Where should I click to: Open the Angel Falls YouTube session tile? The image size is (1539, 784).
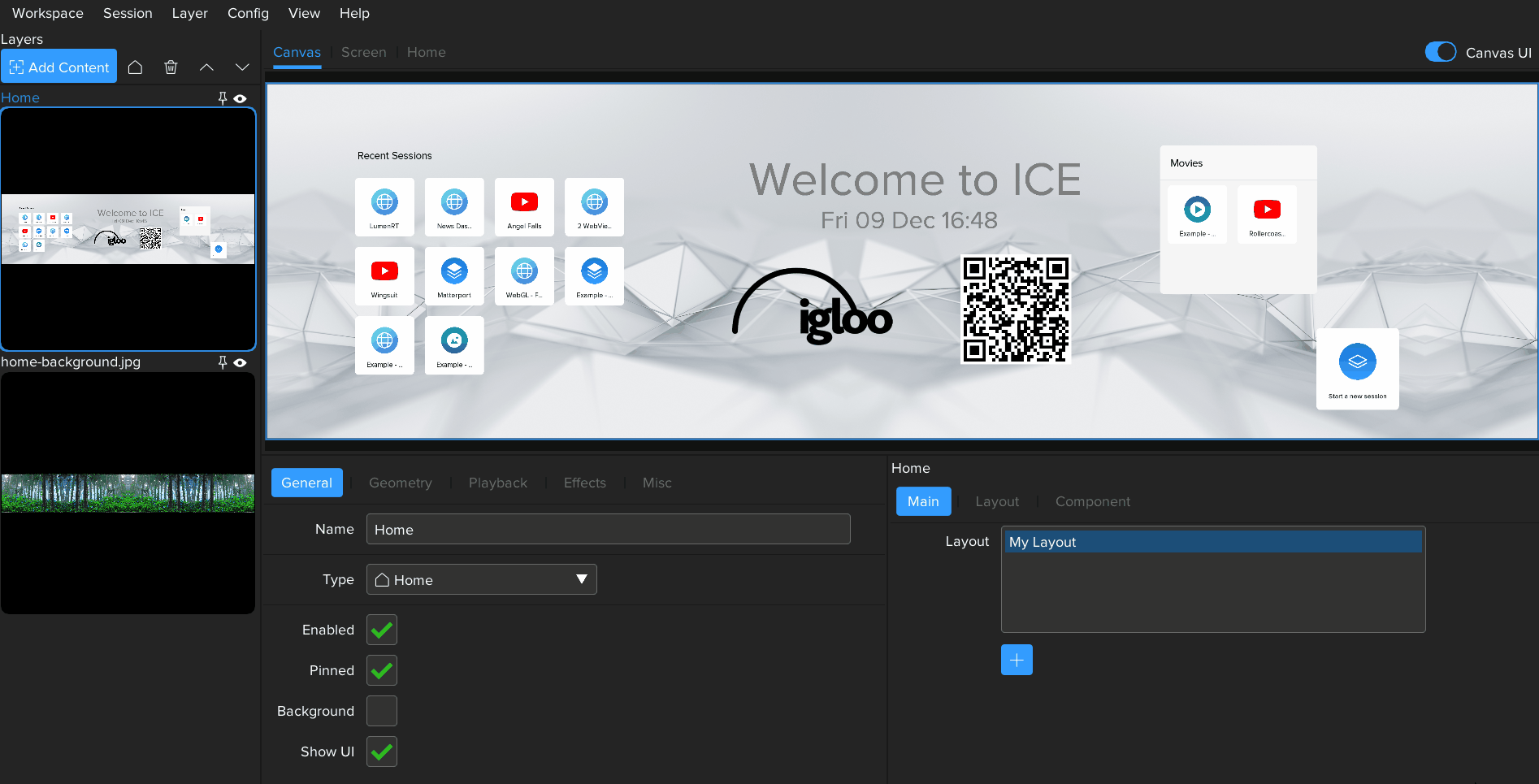[x=524, y=207]
